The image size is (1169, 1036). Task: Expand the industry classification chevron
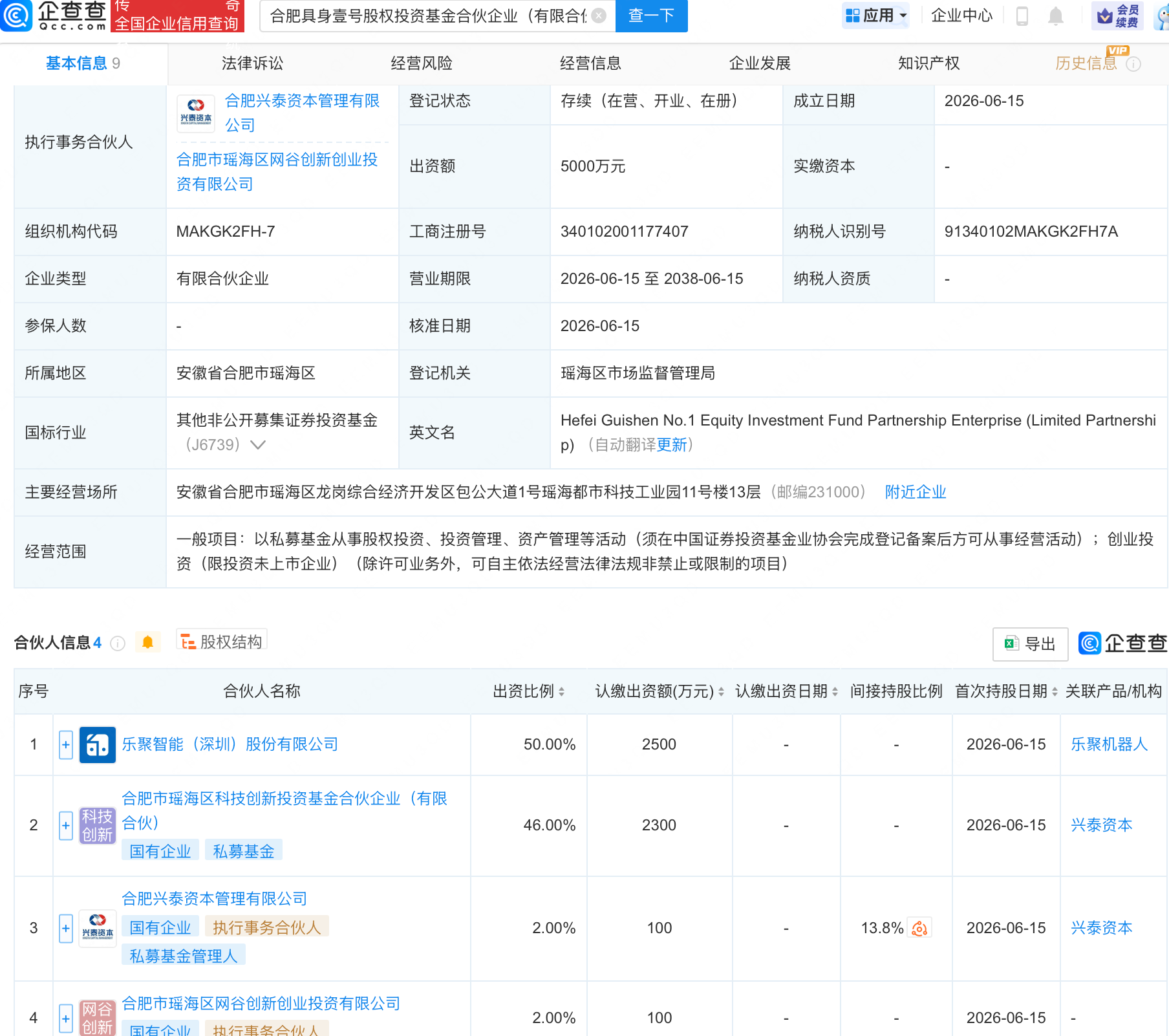pyautogui.click(x=258, y=445)
